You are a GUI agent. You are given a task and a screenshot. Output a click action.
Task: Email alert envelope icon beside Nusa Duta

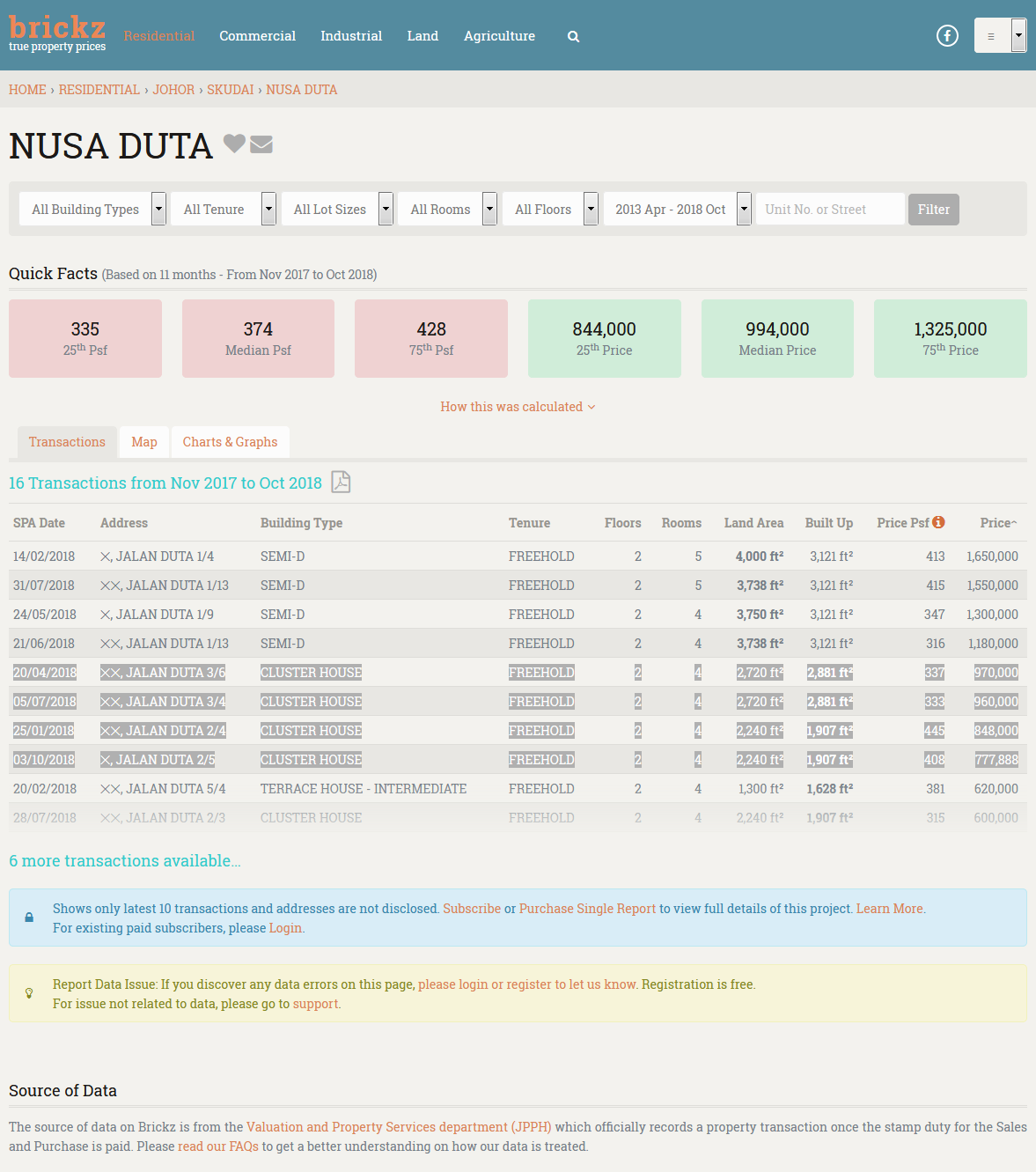click(261, 144)
